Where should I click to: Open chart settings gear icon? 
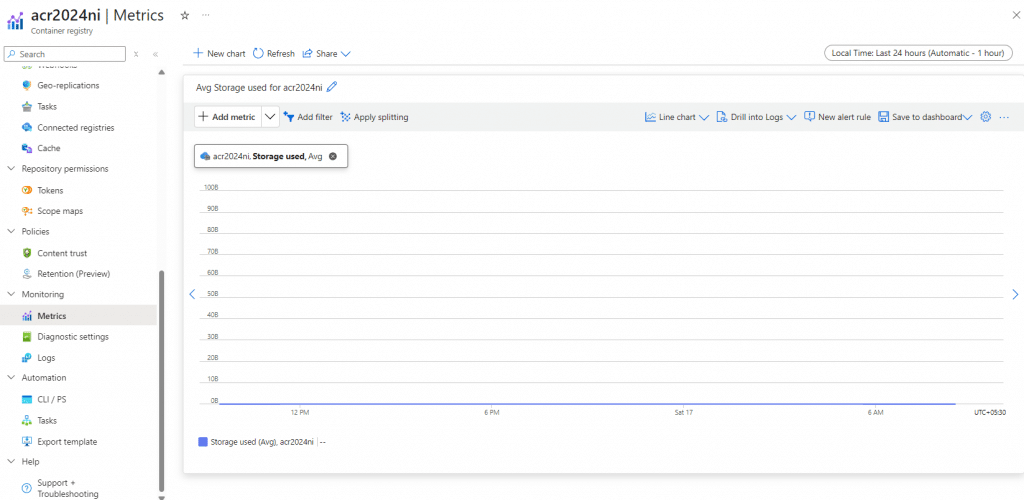click(x=985, y=117)
